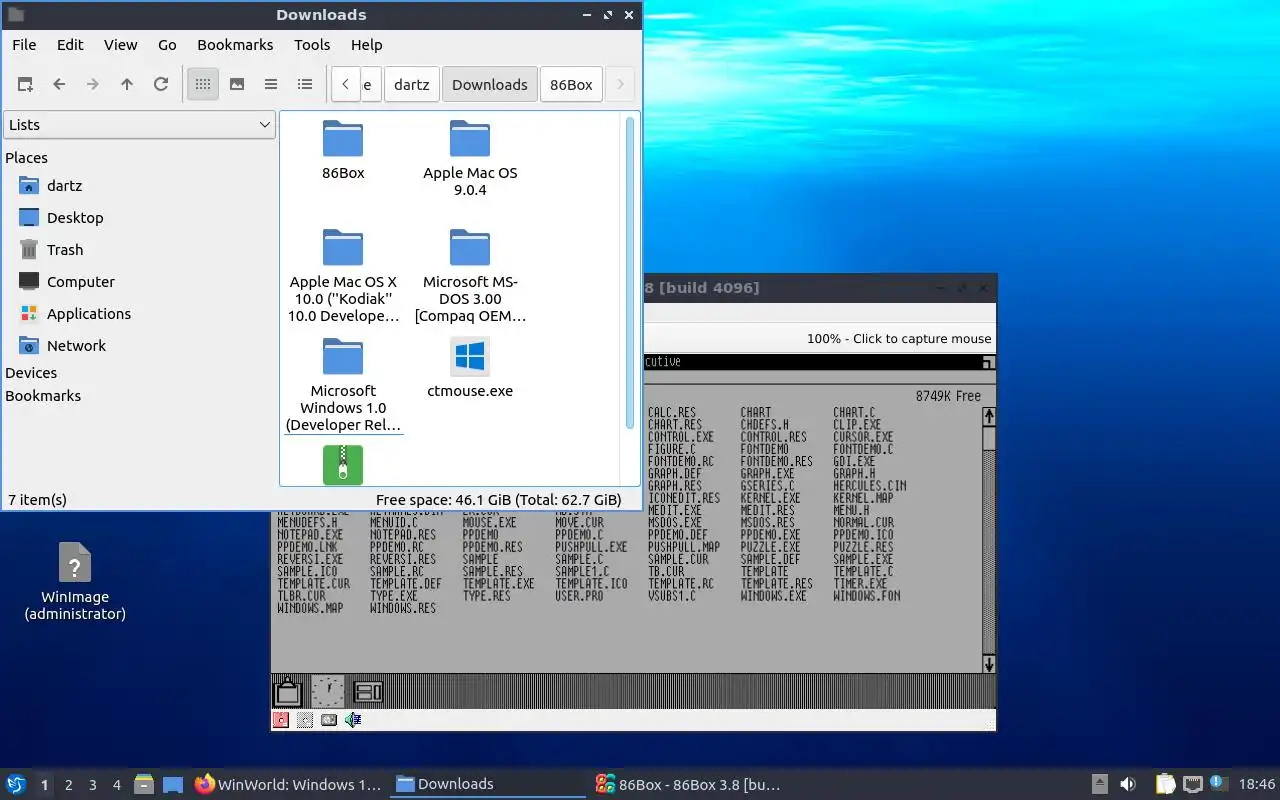Open network status tray icon

click(1192, 785)
